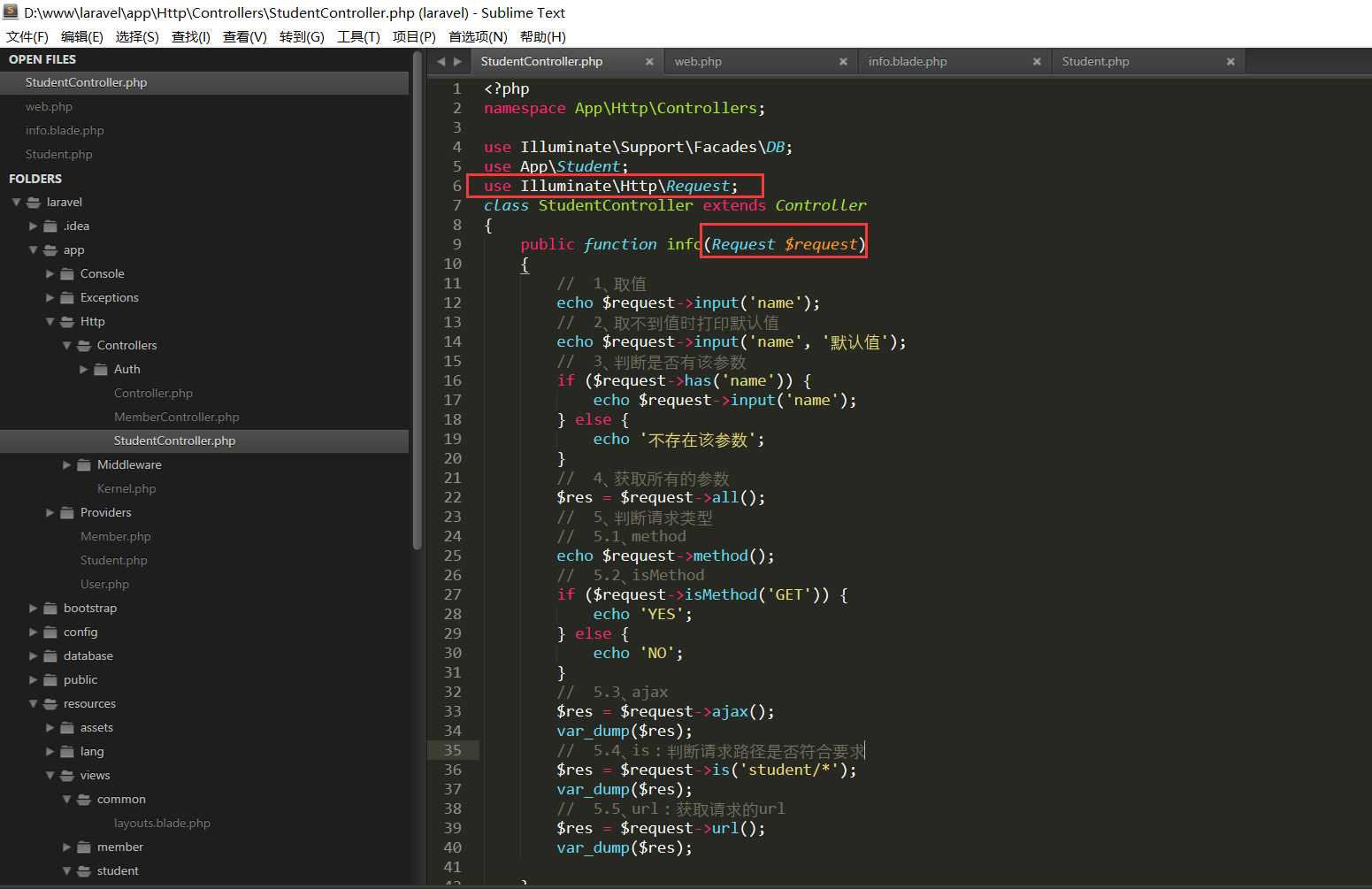Click the sidebar vertical scrollbar
The width and height of the screenshot is (1372, 889).
tap(418, 301)
